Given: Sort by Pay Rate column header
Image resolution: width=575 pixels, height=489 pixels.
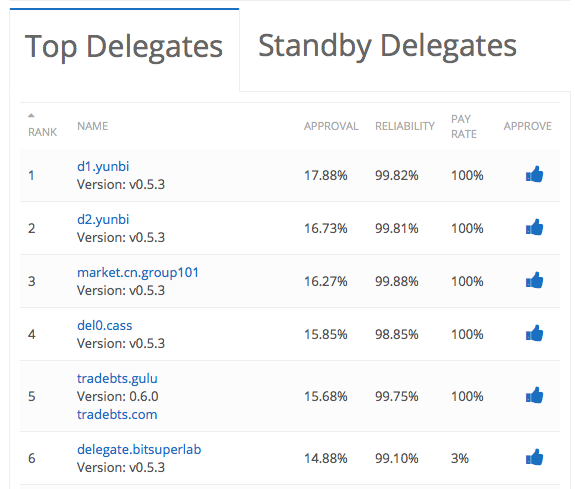Looking at the screenshot, I should tap(464, 127).
